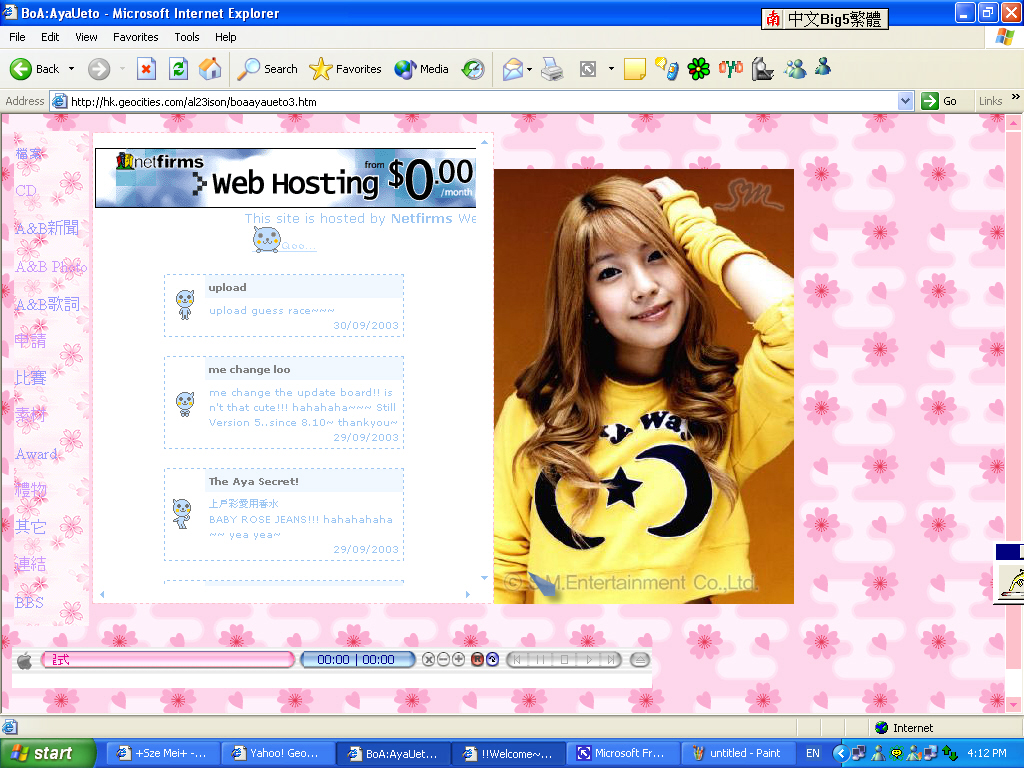Play the track in the music player
Screen dimensions: 1024x768
tap(588, 660)
